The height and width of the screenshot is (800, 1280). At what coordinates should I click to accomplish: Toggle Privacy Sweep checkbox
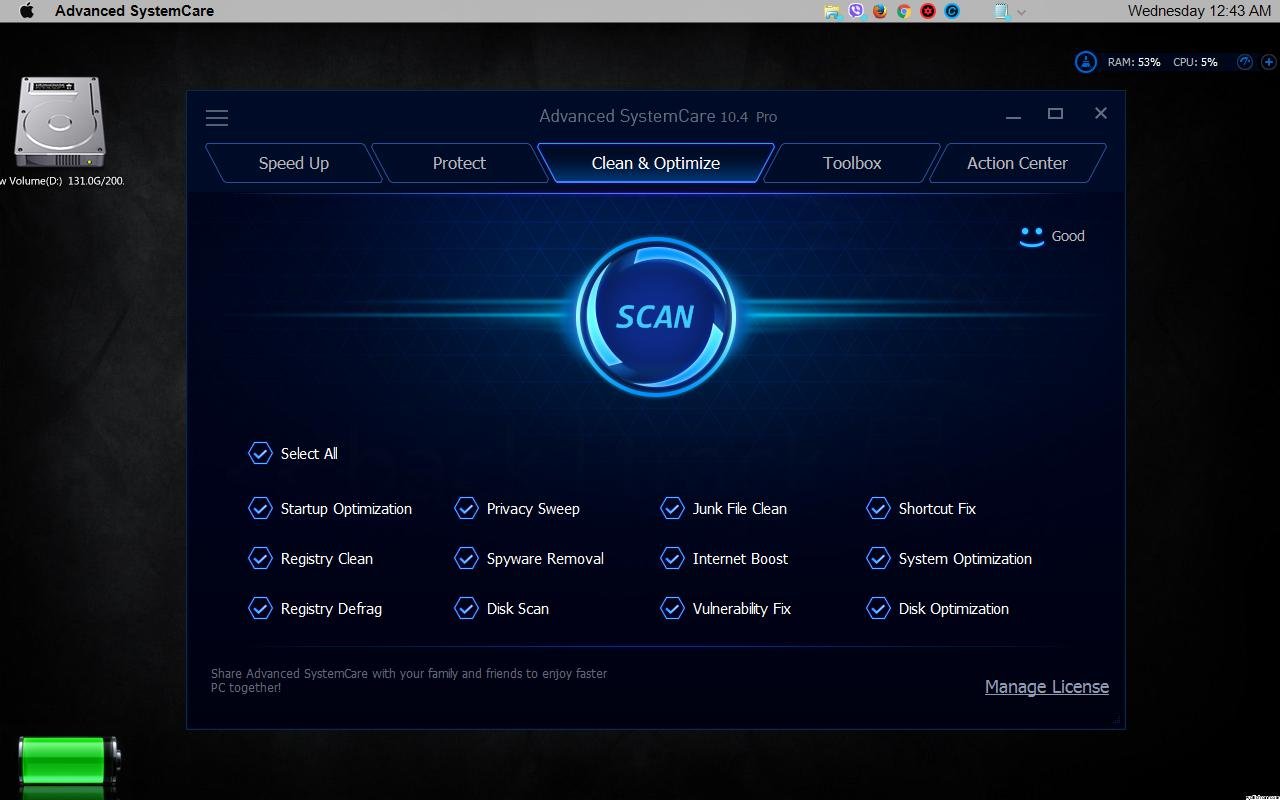pos(466,509)
